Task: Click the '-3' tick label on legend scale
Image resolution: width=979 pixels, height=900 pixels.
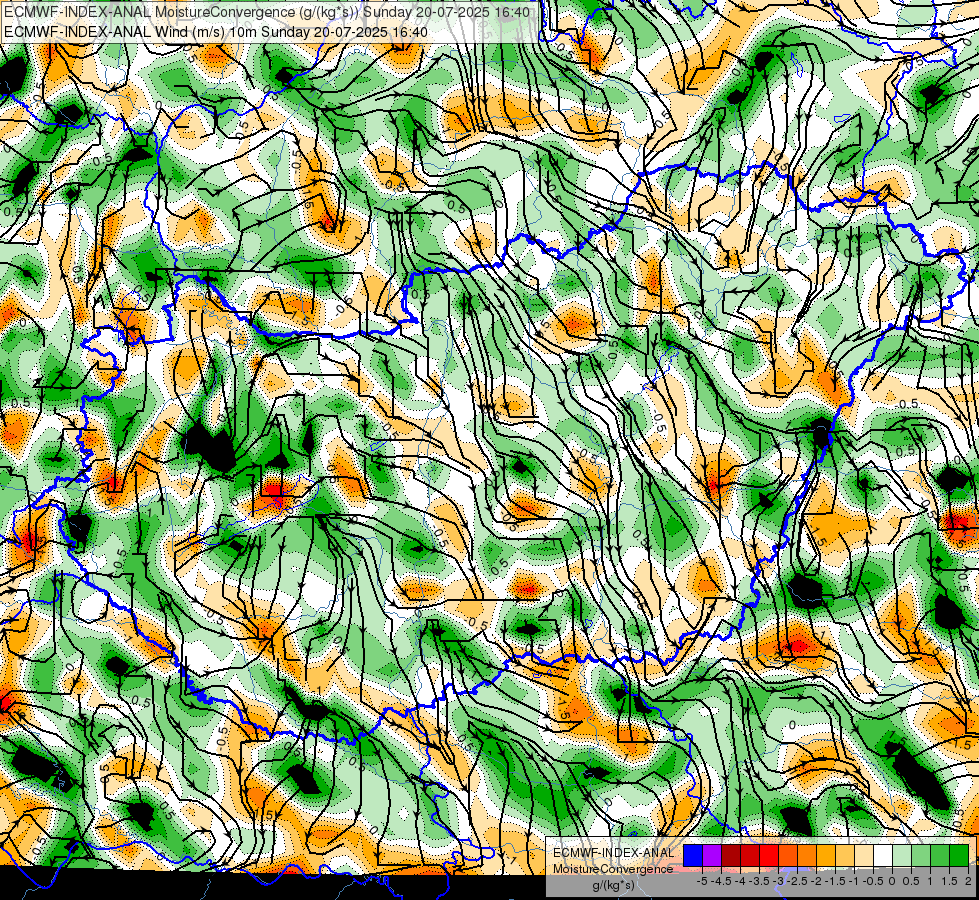Action: coord(779,881)
